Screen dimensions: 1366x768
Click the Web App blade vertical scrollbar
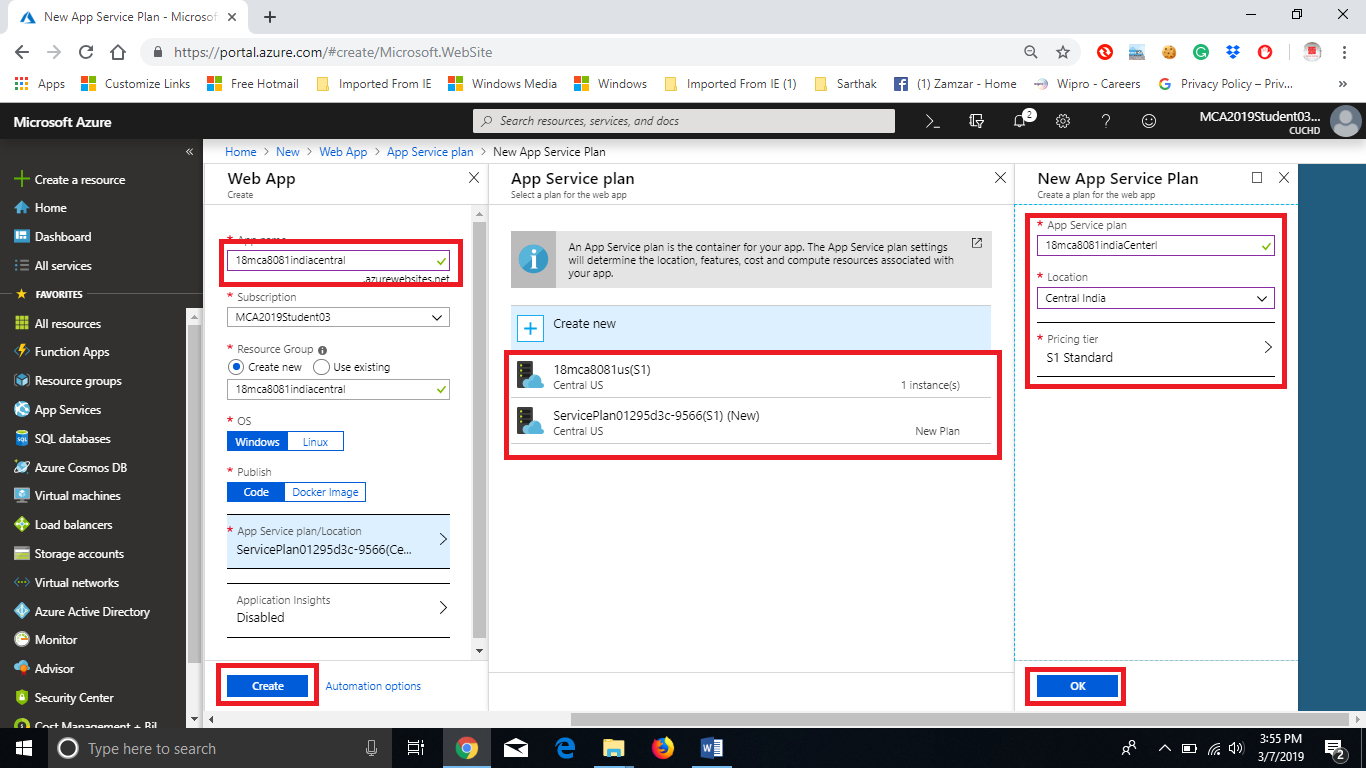click(x=479, y=430)
